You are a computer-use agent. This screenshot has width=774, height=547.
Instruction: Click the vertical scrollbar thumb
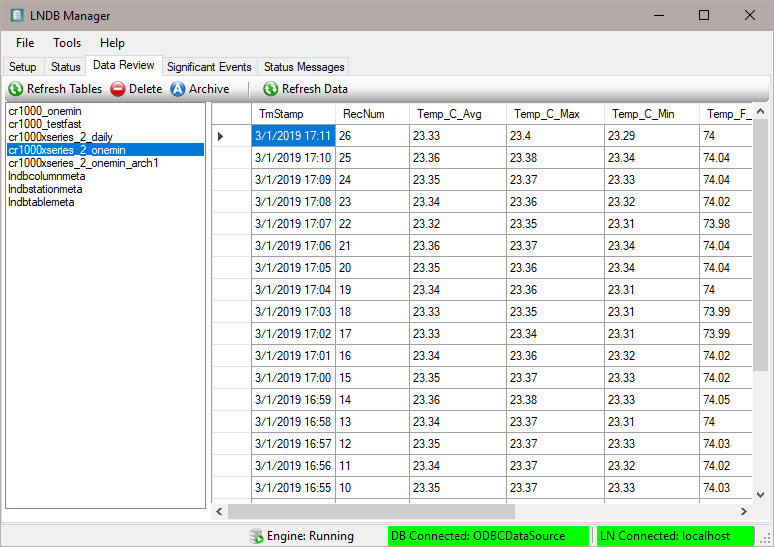point(761,245)
